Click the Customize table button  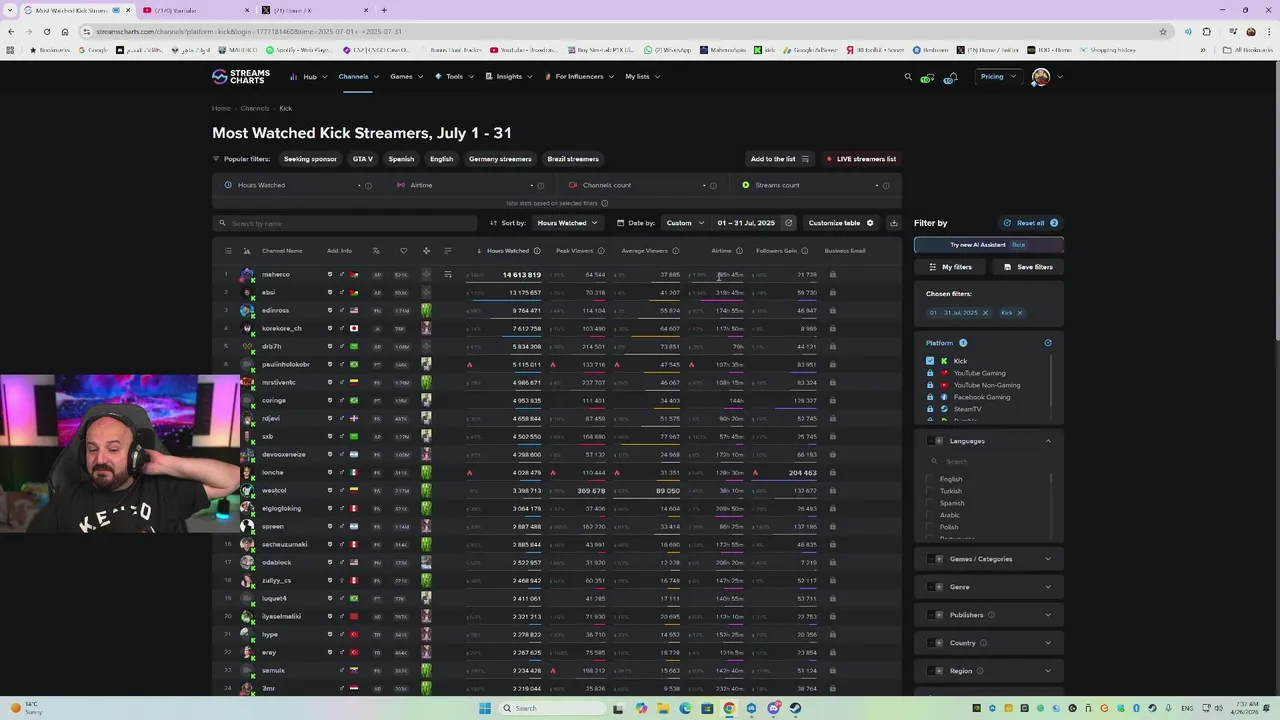pos(841,223)
